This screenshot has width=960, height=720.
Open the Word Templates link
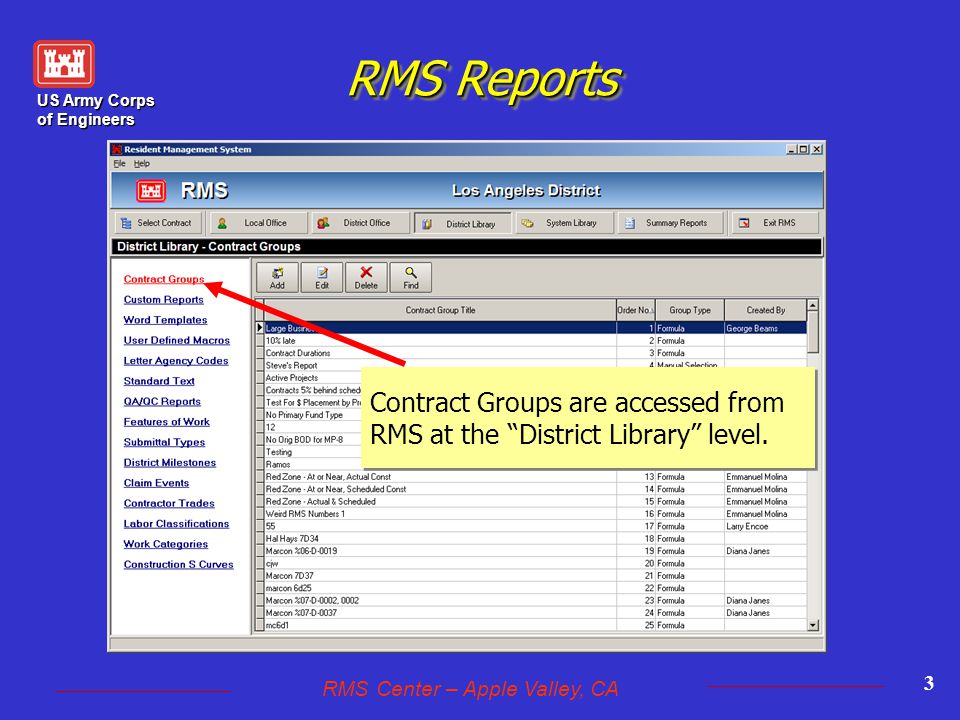pos(165,320)
